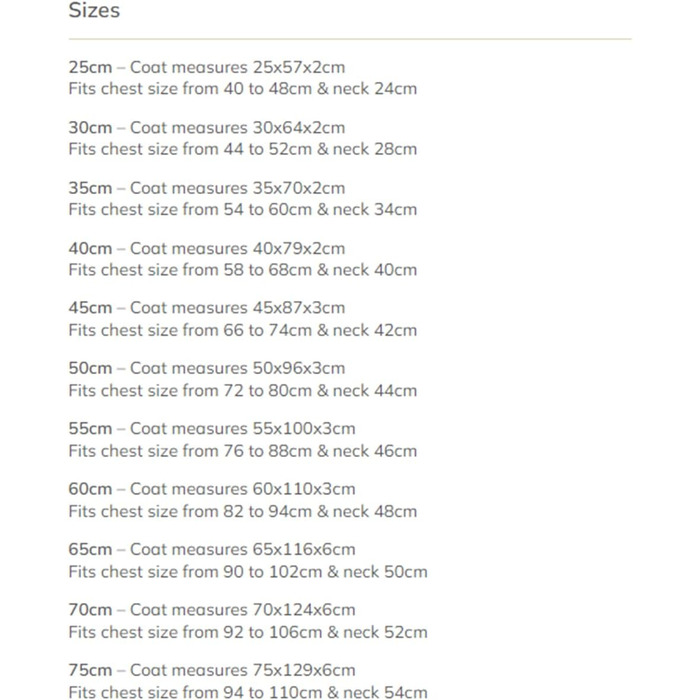Click the horizontal divider under Sizes
Image resolution: width=700 pixels, height=700 pixels.
(x=350, y=39)
